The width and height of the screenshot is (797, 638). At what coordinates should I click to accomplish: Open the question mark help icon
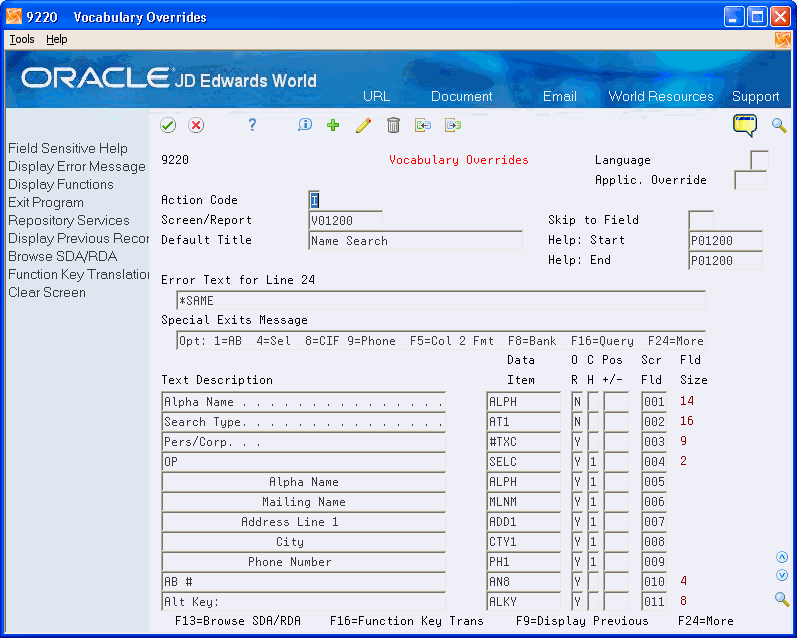pyautogui.click(x=252, y=125)
